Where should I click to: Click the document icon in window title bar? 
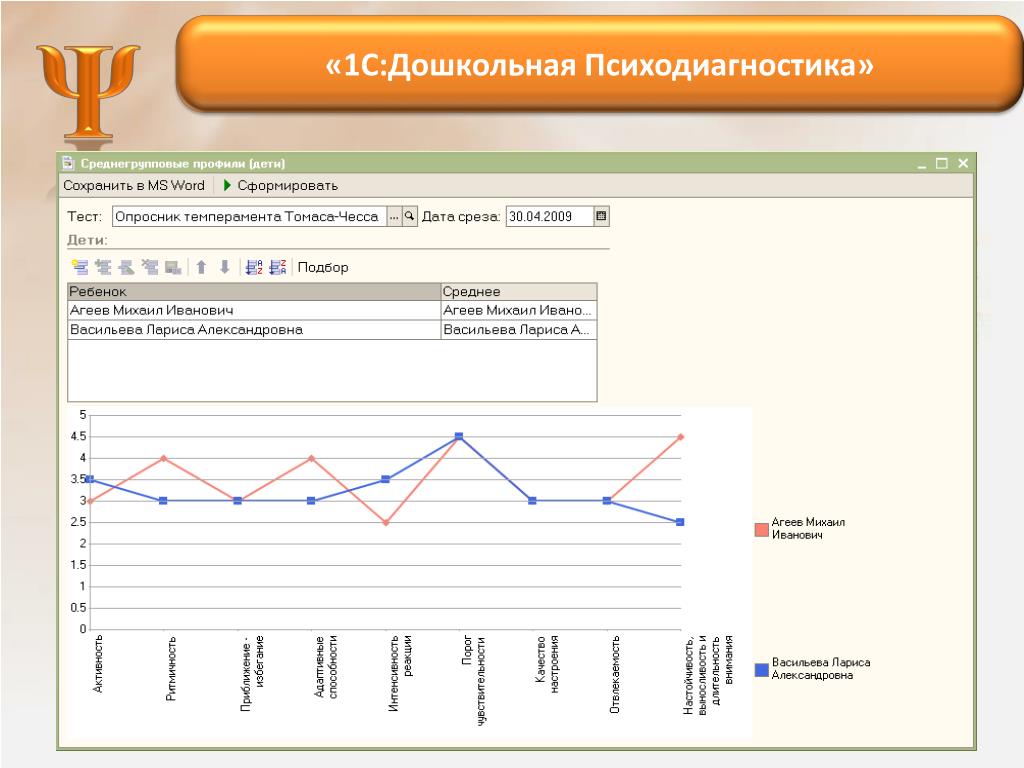pyautogui.click(x=68, y=163)
